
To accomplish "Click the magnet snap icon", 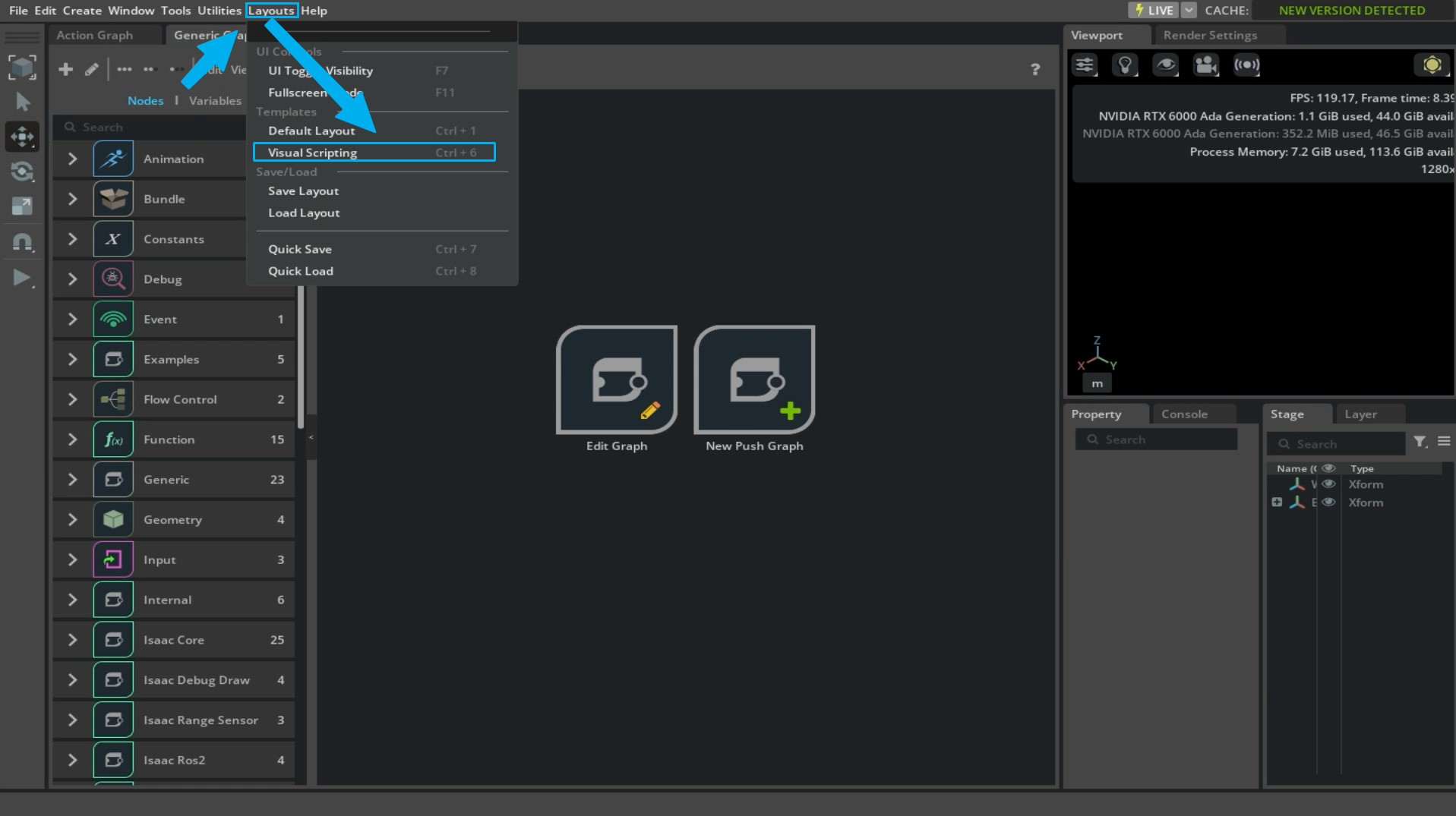I will coord(22,242).
